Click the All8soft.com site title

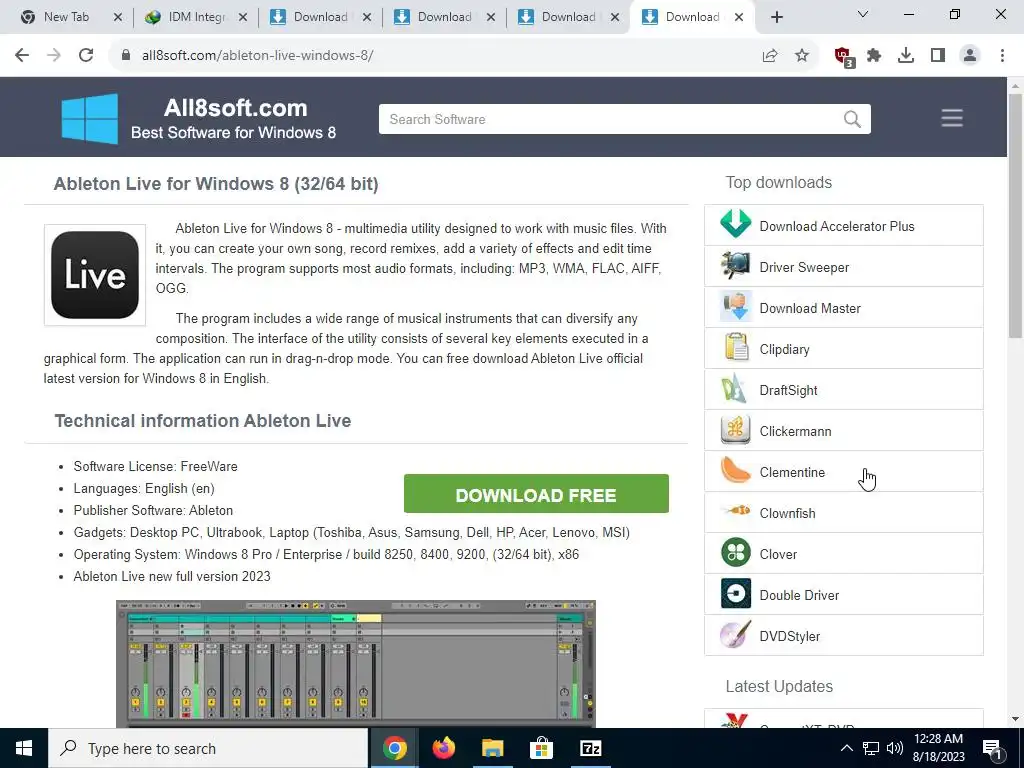235,108
